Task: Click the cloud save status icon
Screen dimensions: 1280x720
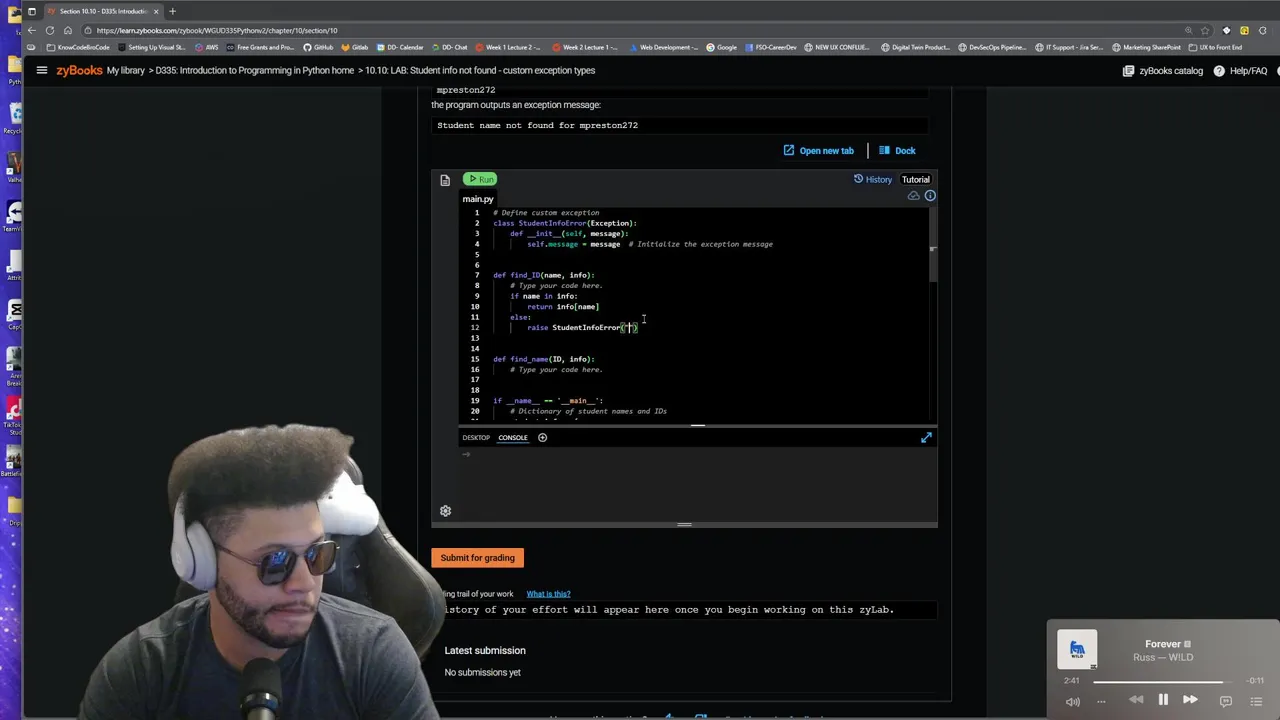Action: point(913,196)
